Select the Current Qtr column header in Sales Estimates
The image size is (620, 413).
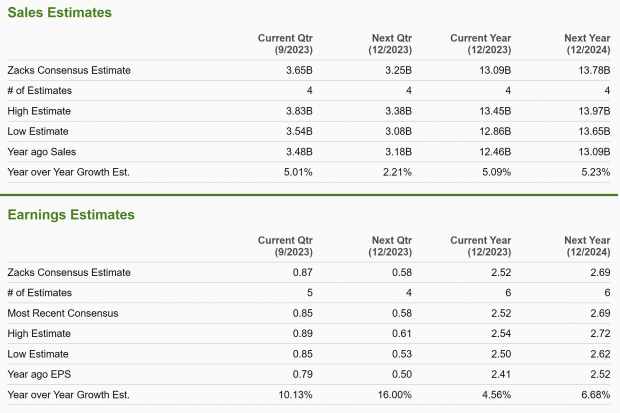(x=290, y=44)
